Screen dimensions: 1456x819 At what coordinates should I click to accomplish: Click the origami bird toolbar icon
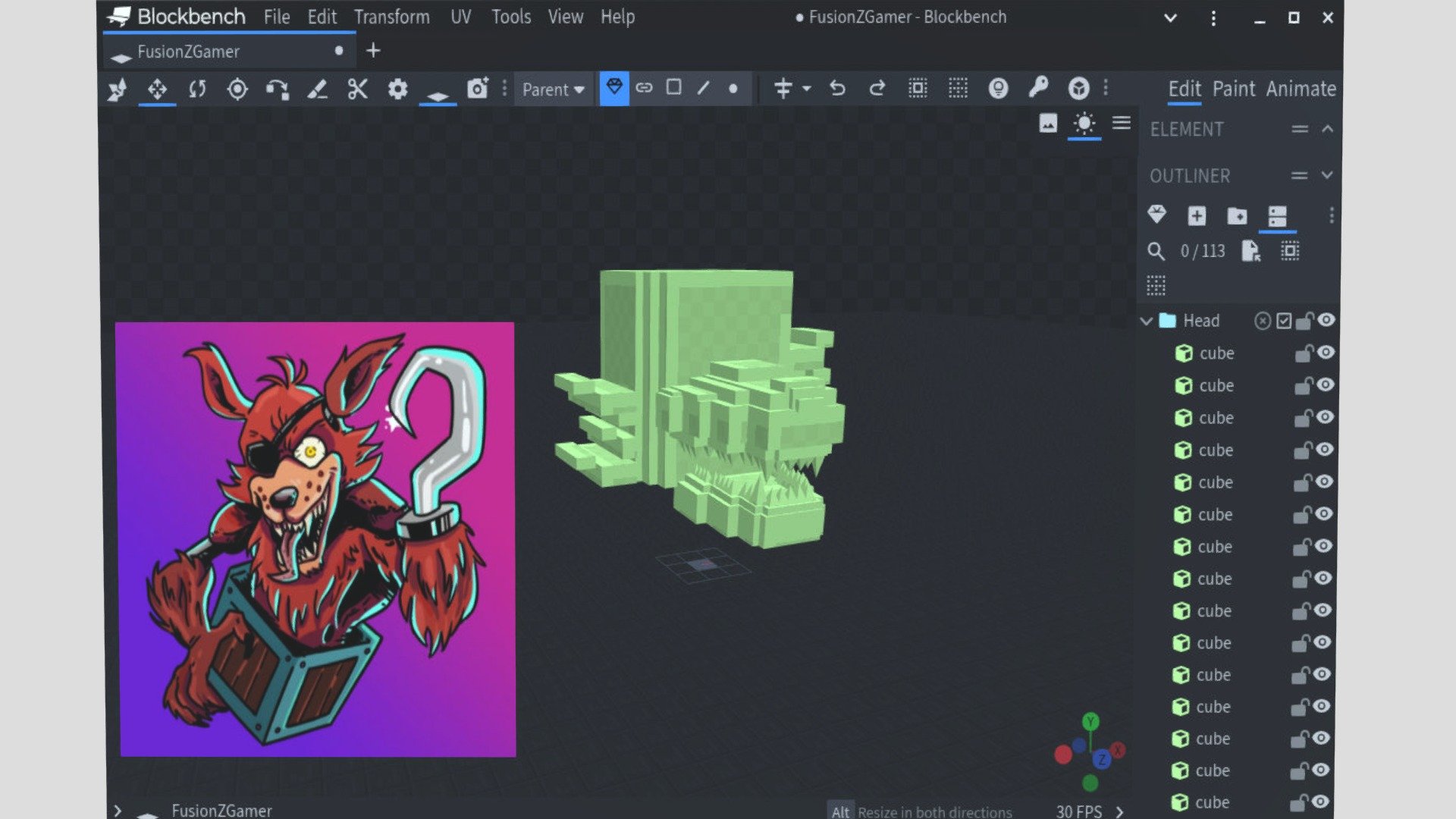click(117, 90)
